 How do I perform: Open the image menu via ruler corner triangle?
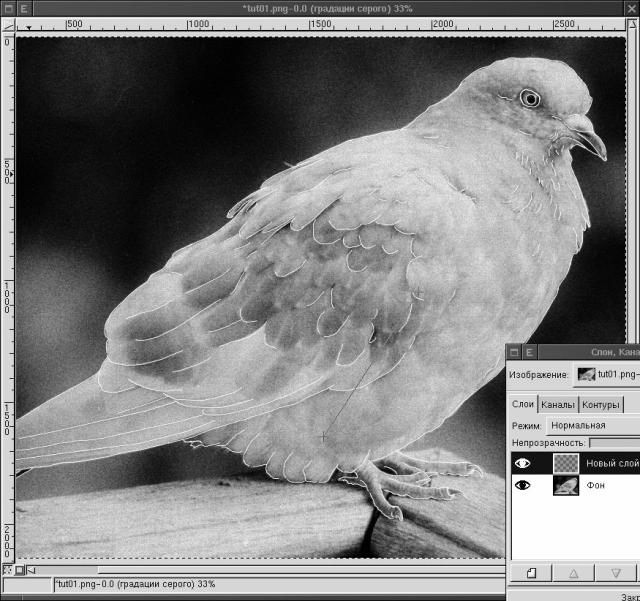pyautogui.click(x=8, y=27)
